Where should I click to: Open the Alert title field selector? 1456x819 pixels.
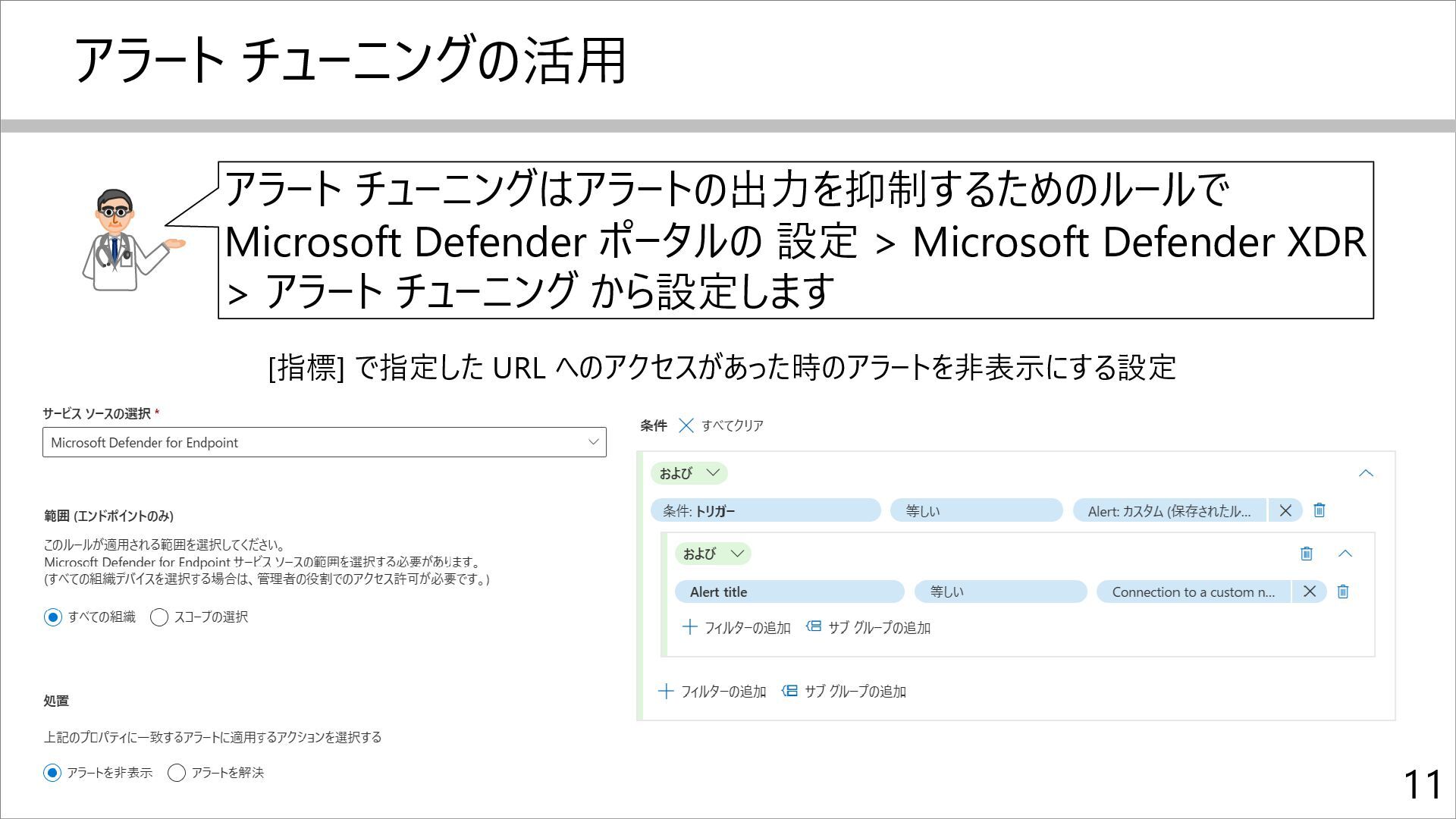click(x=789, y=591)
